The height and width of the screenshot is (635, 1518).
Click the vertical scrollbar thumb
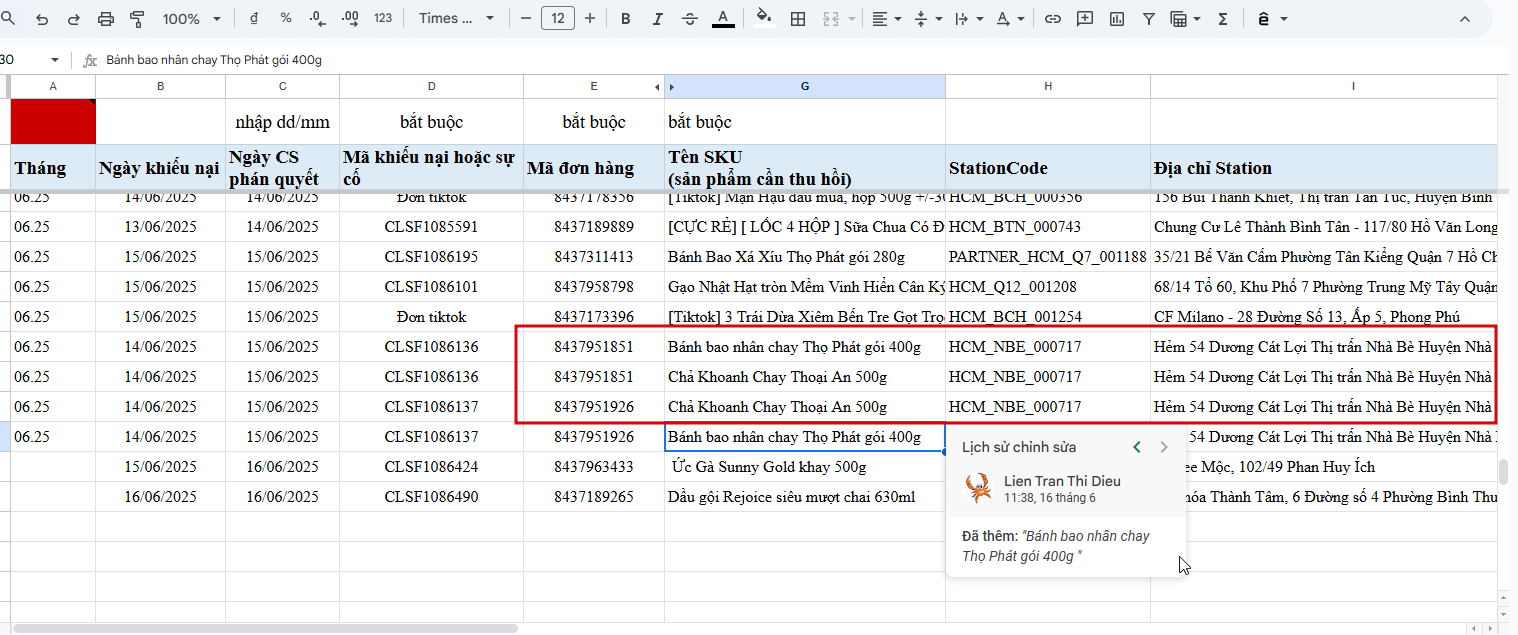[x=1503, y=471]
